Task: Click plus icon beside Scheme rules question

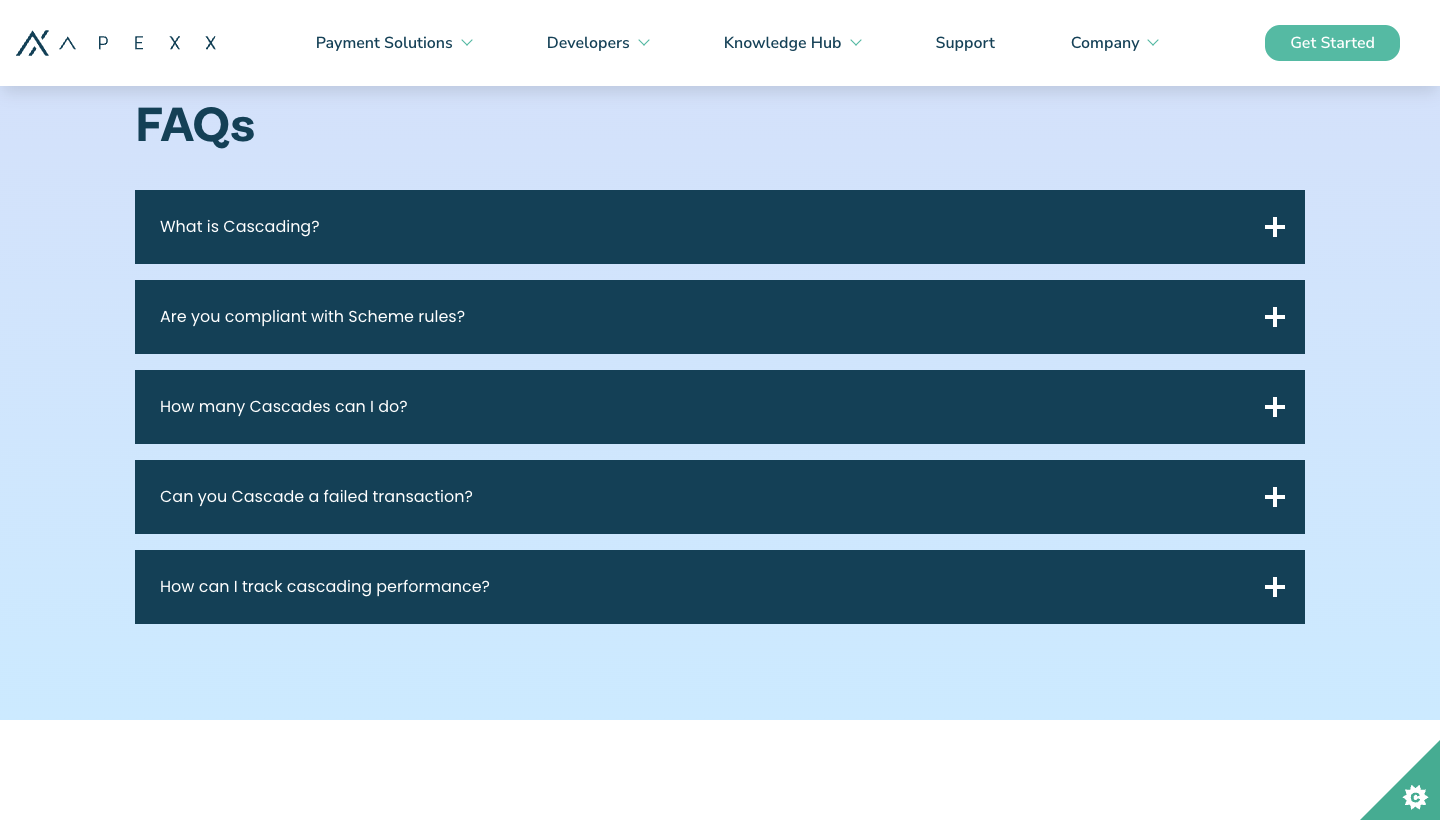Action: (1274, 317)
